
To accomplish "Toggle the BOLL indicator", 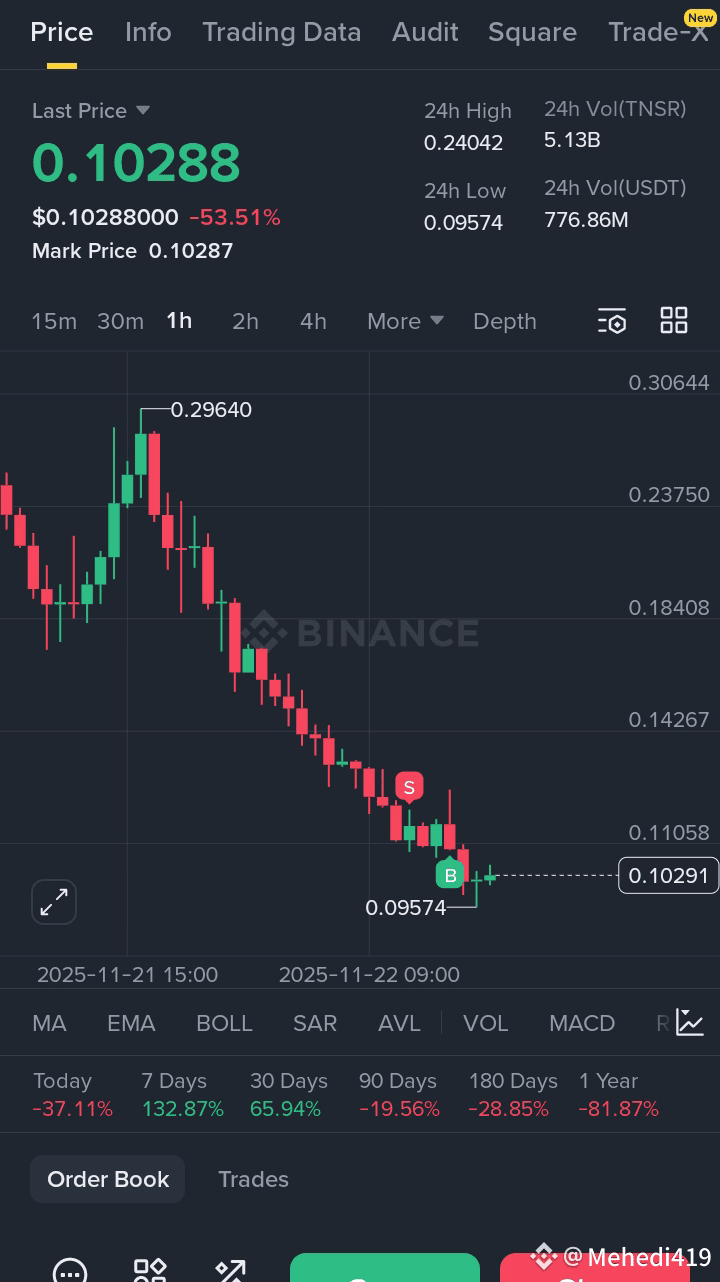I will pyautogui.click(x=224, y=1023).
